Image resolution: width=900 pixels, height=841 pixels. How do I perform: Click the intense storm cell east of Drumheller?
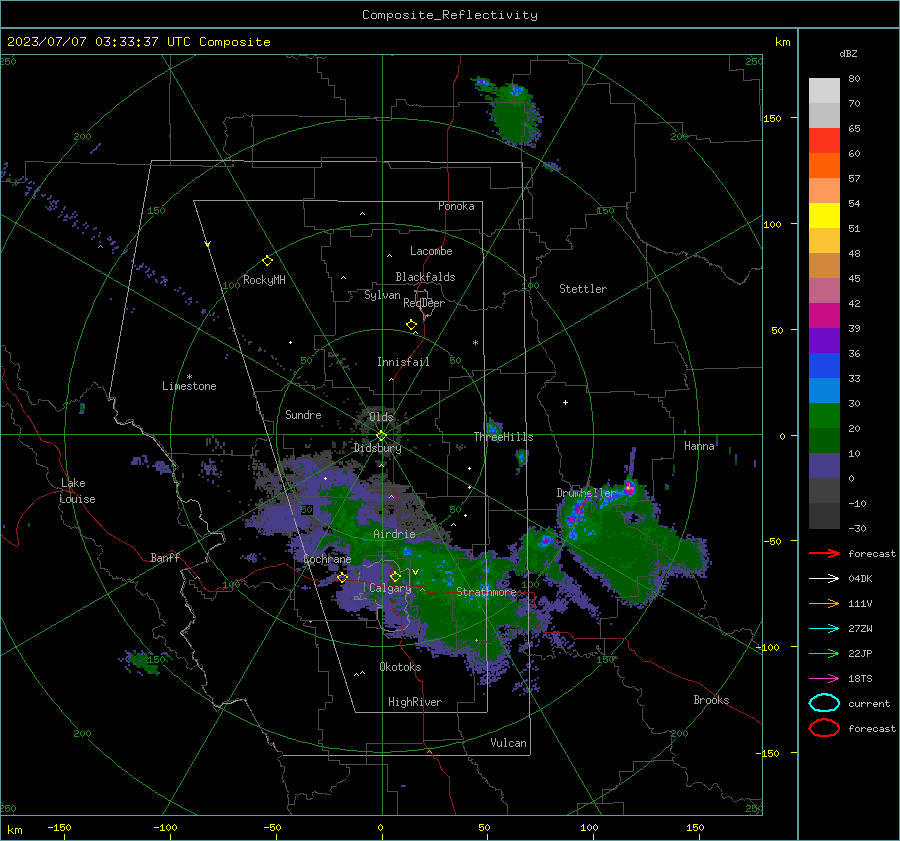coord(629,488)
